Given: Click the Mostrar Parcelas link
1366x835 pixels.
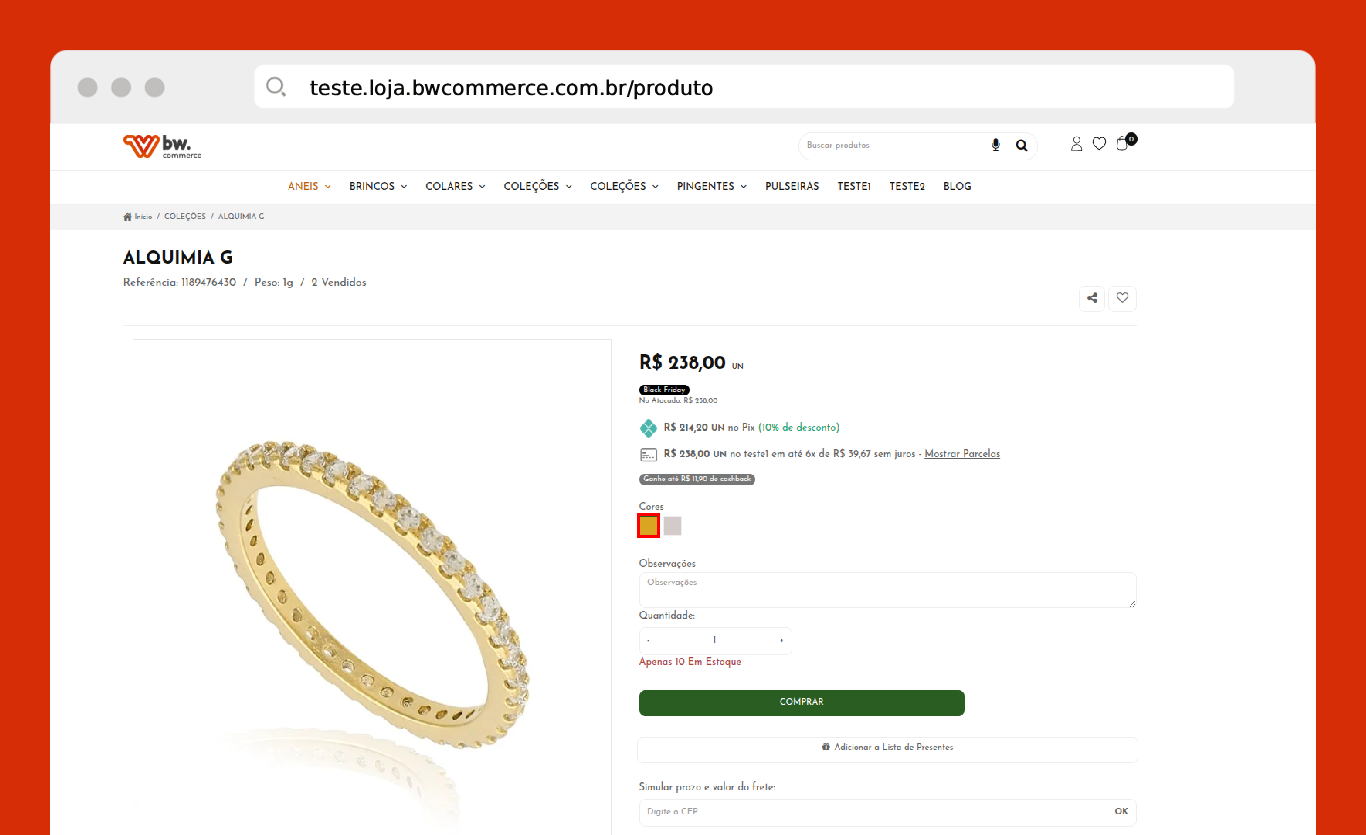Looking at the screenshot, I should point(962,454).
